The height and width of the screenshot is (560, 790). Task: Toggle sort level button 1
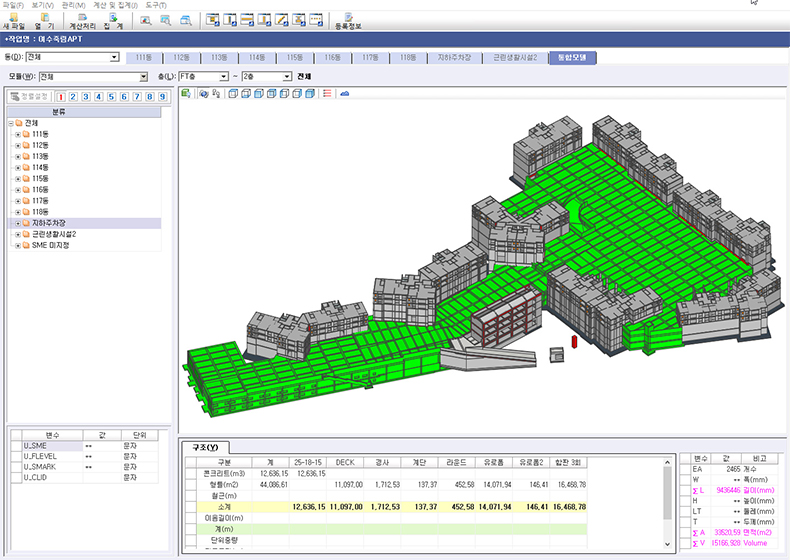pos(61,97)
